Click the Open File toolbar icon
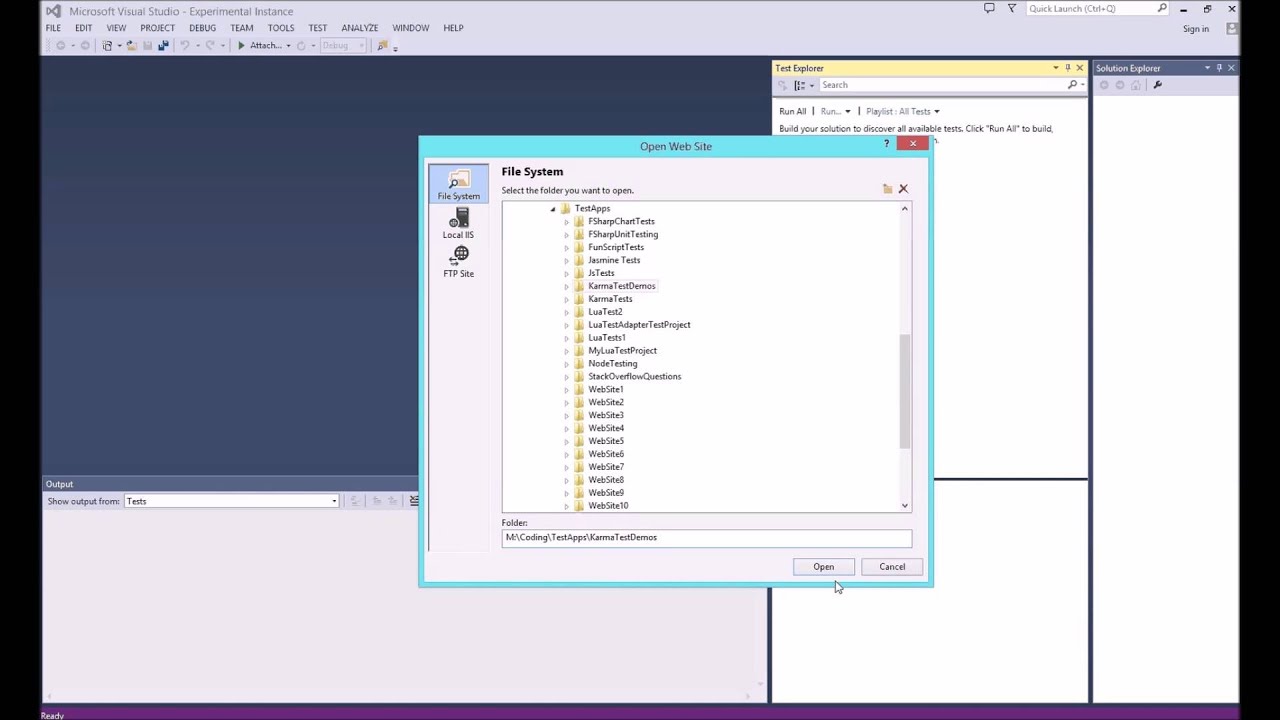This screenshot has height=720, width=1280. 131,45
